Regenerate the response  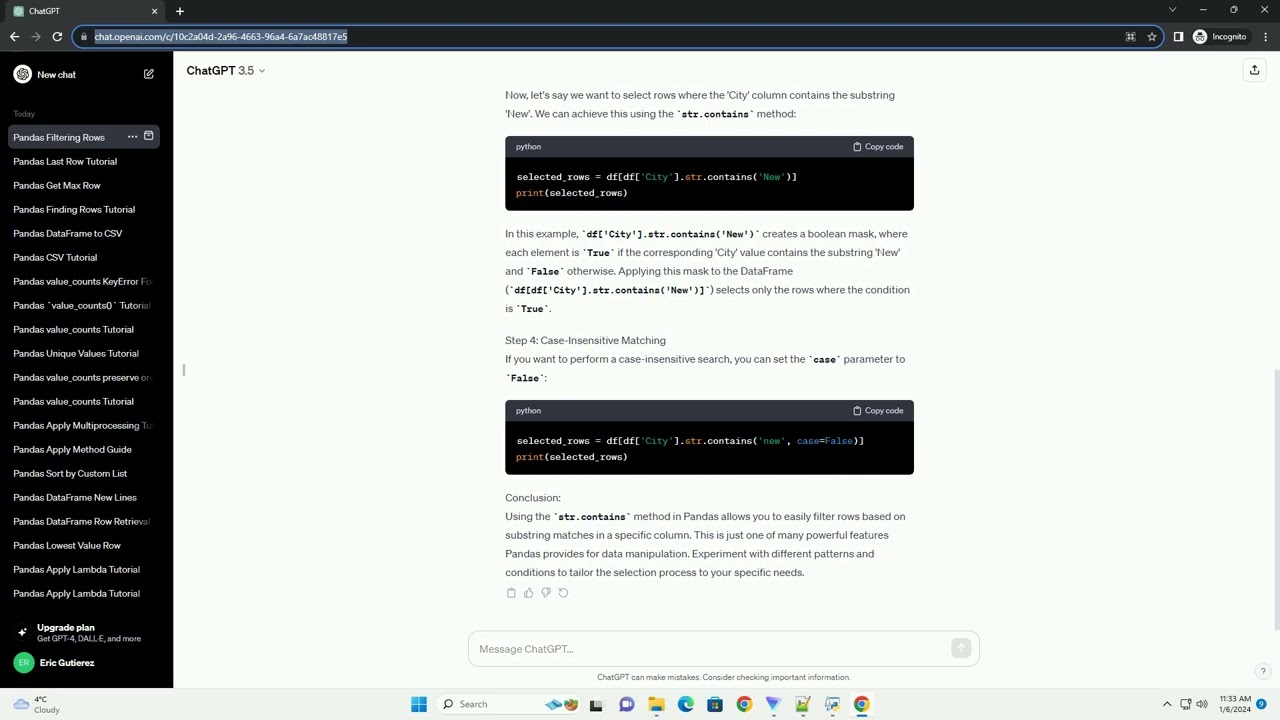point(563,593)
